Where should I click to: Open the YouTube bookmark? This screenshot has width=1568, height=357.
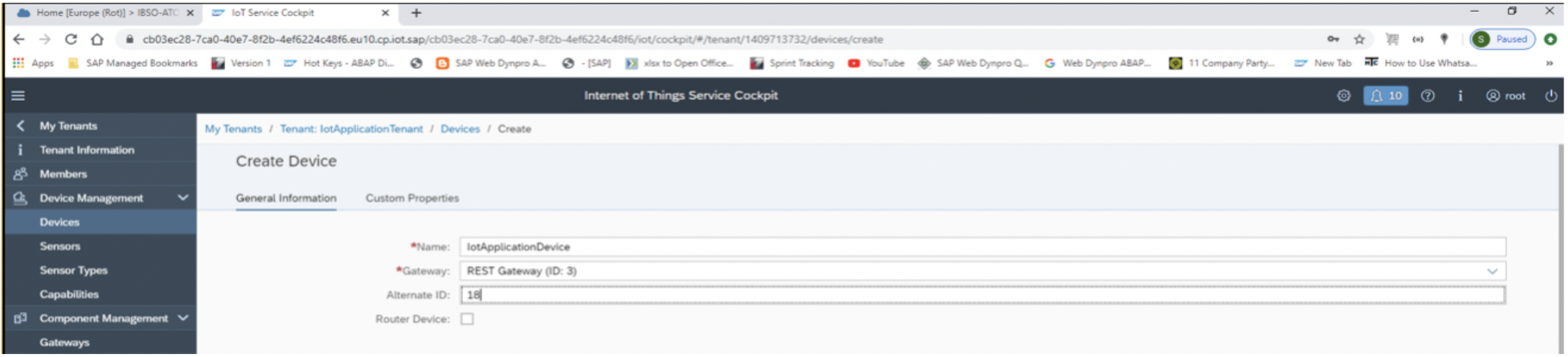click(x=877, y=63)
